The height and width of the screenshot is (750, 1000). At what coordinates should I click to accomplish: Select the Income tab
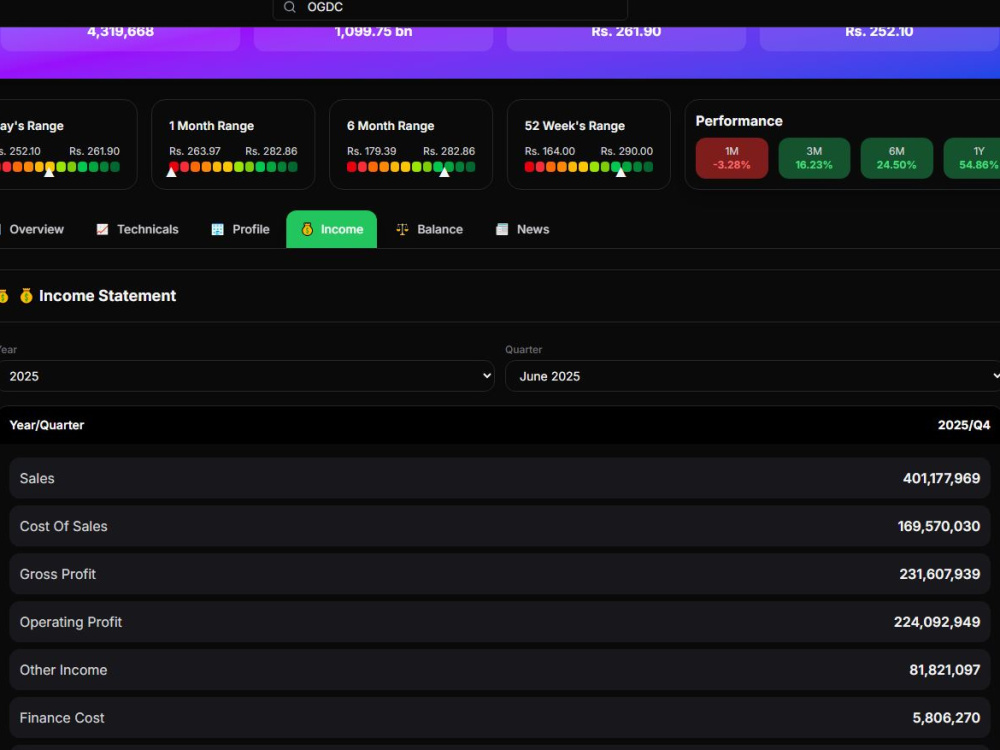(x=332, y=229)
